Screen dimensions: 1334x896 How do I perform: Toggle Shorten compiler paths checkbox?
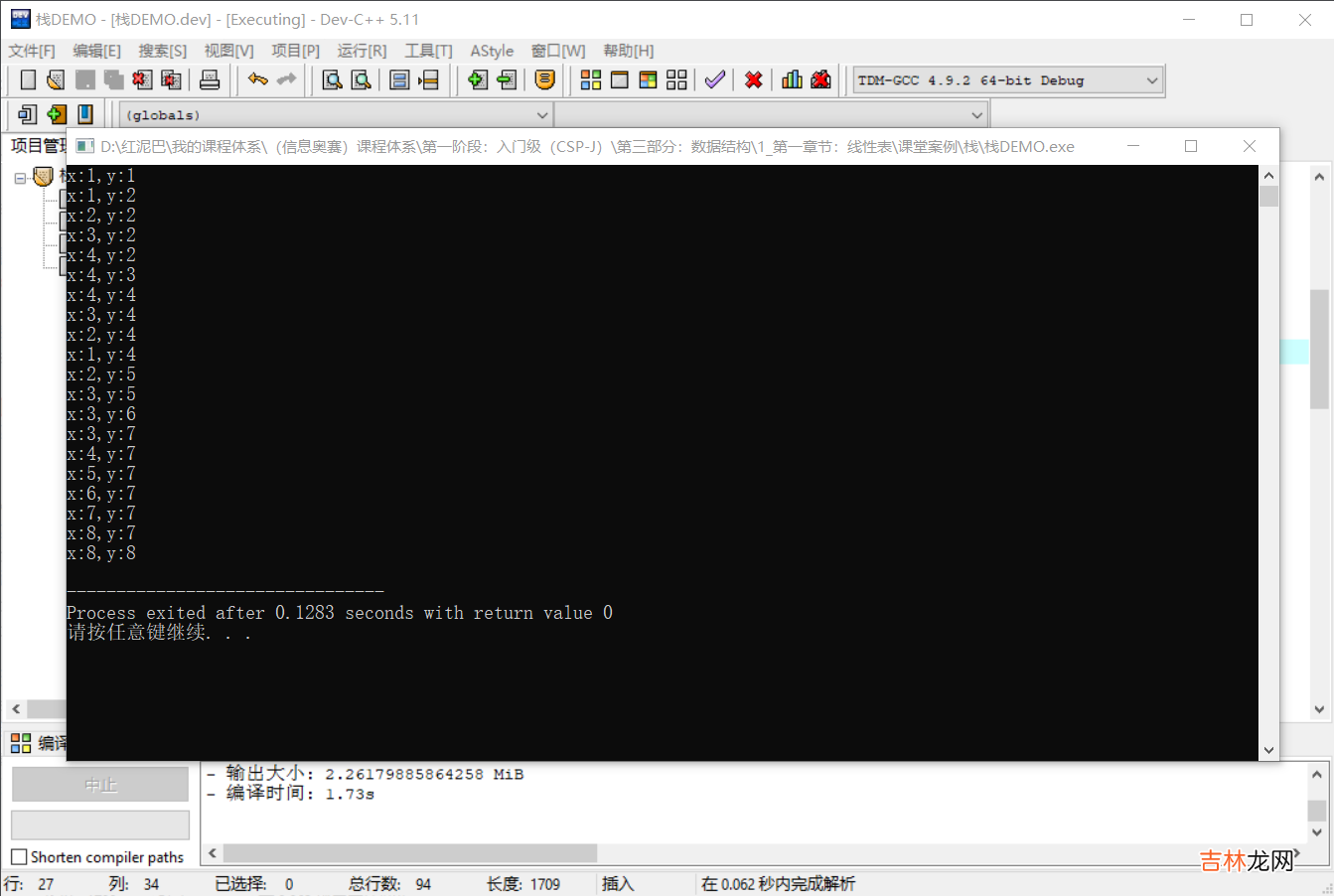click(x=19, y=857)
